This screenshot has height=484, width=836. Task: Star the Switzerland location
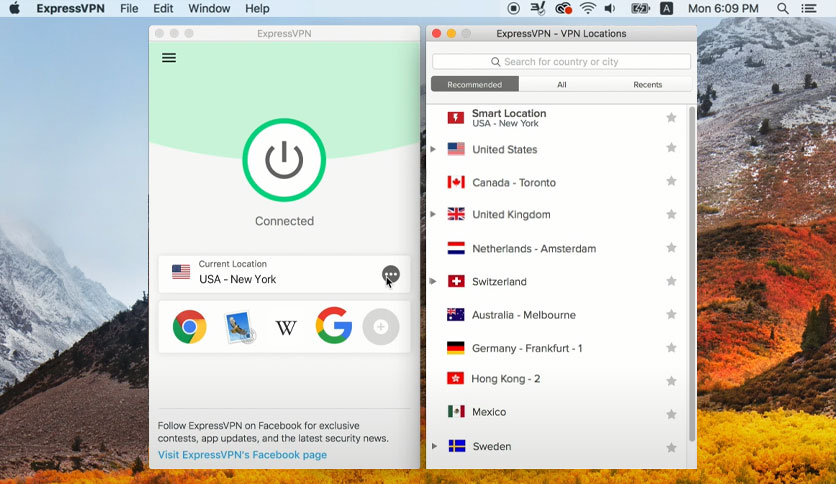click(671, 281)
